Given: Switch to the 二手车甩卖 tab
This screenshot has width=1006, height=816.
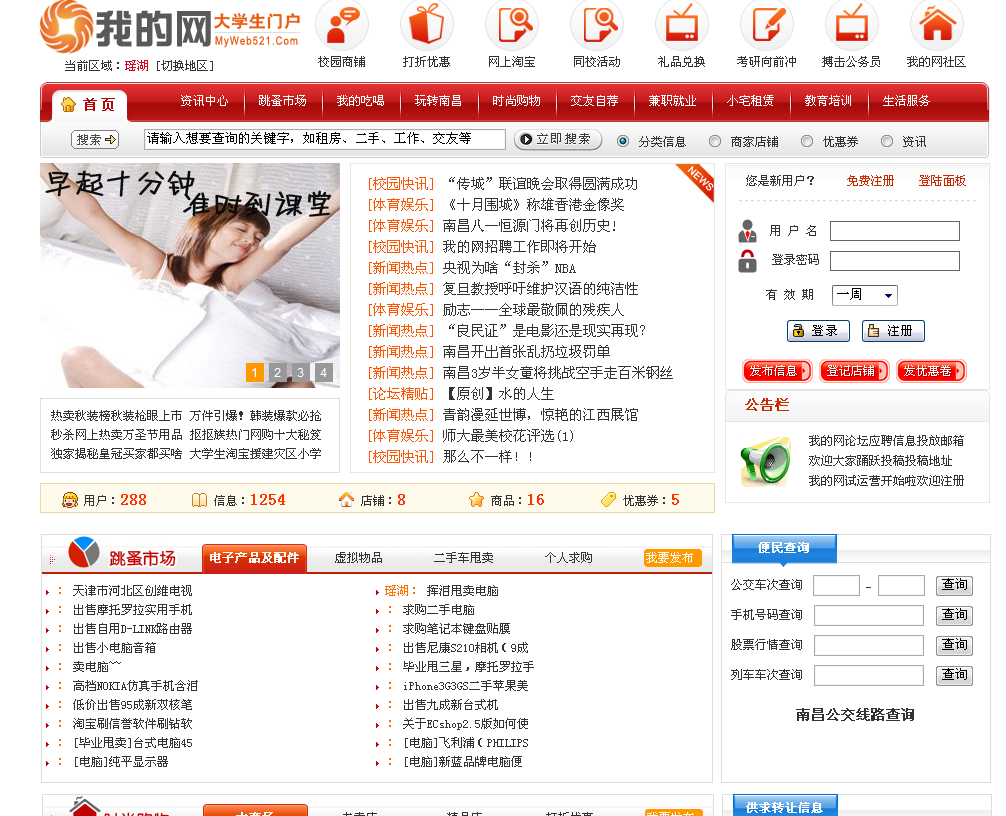Looking at the screenshot, I should 463,557.
